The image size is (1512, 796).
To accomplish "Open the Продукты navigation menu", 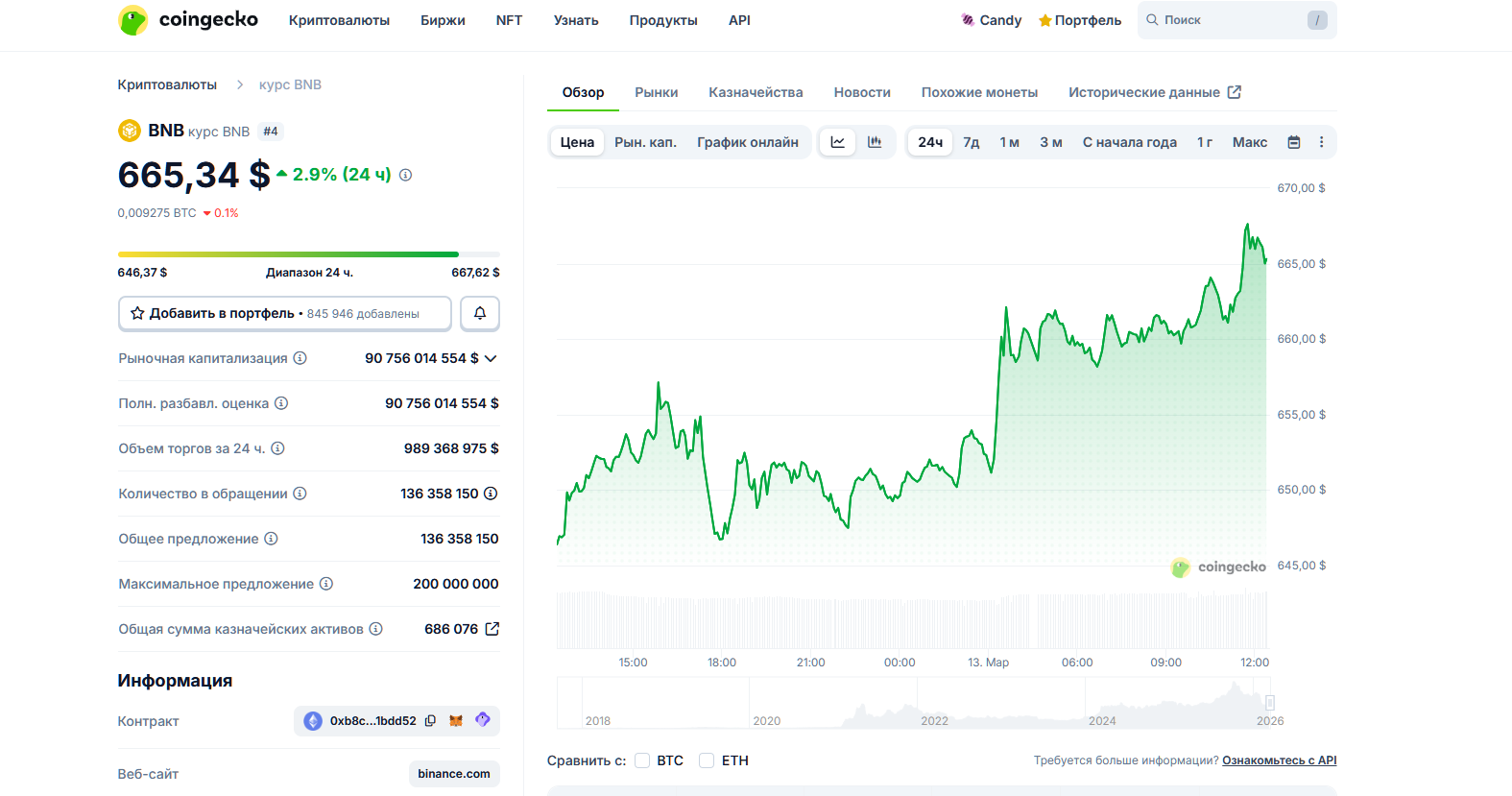I will pos(663,20).
